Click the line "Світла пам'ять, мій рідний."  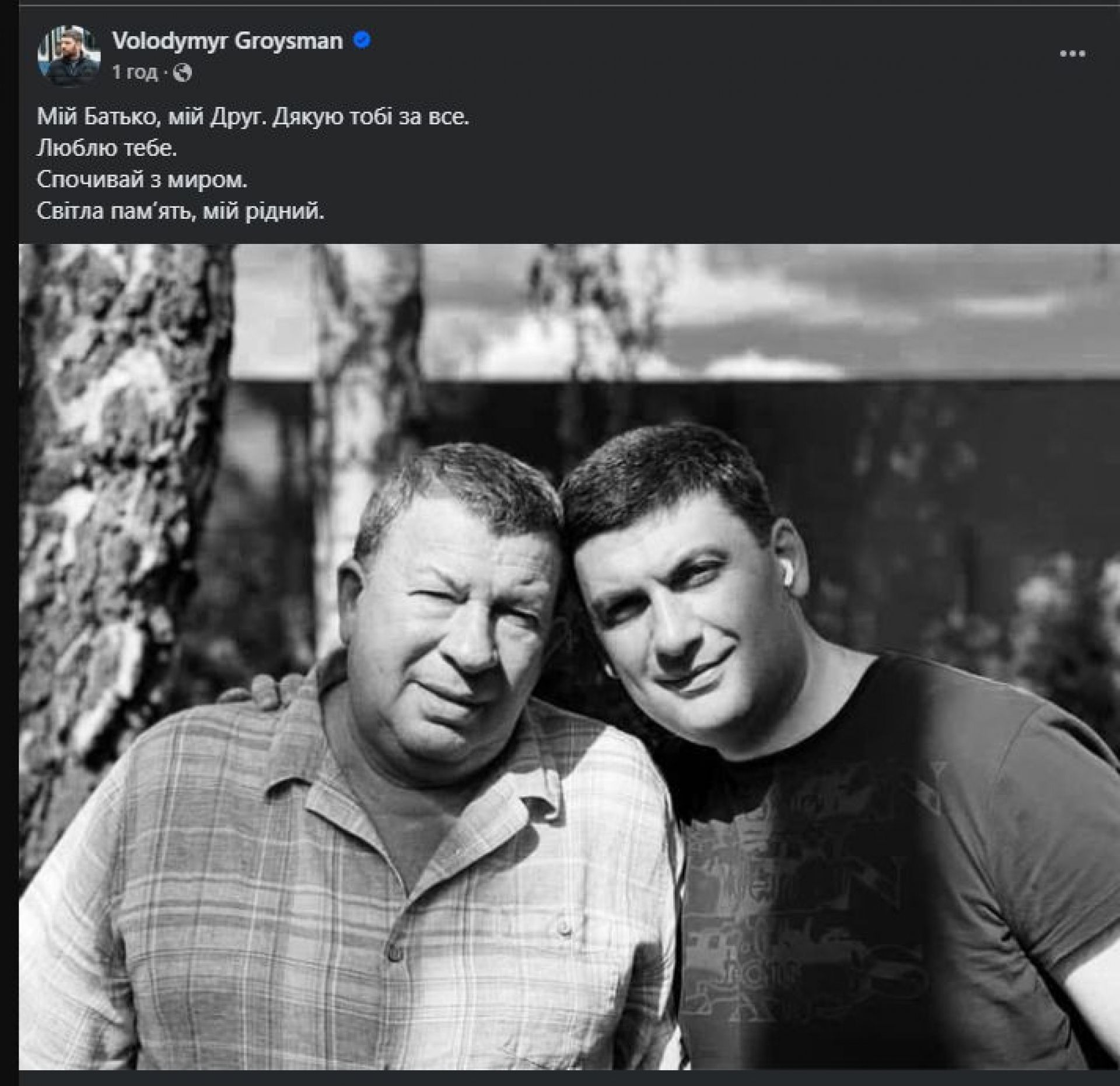[180, 211]
